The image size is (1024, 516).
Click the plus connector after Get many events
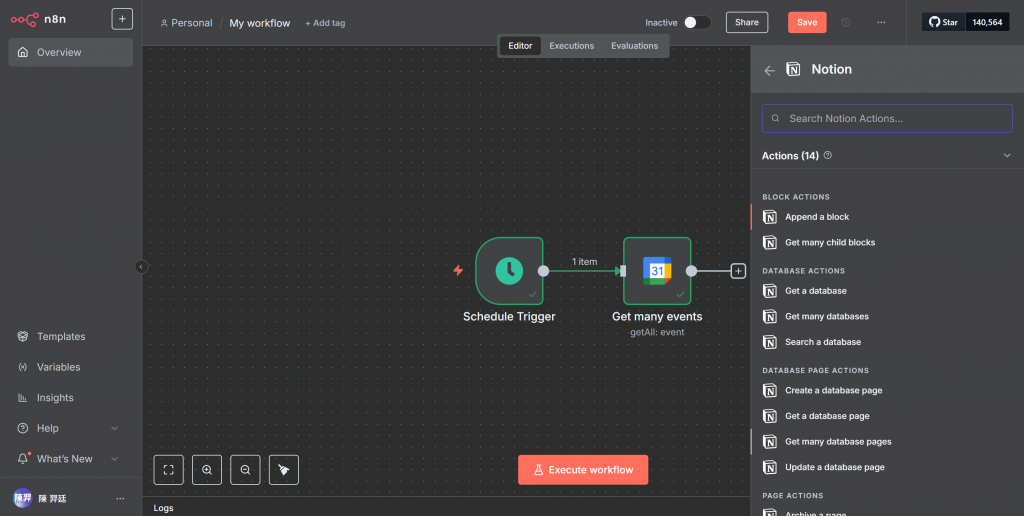[x=738, y=270]
